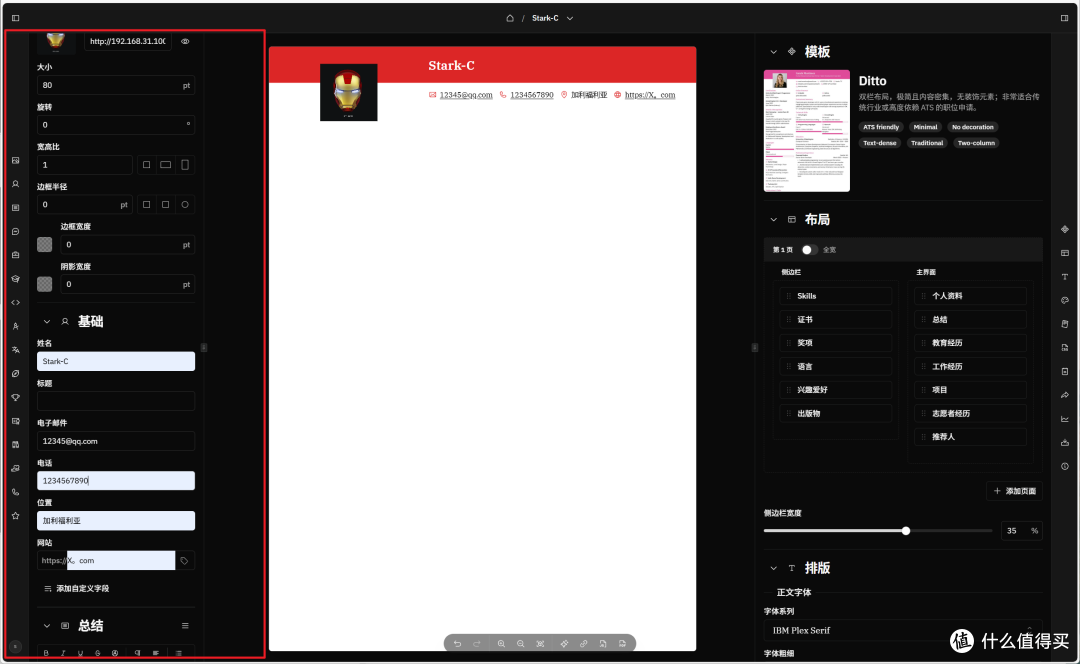Open the information icon in right rail
The width and height of the screenshot is (1080, 664).
coord(1065,466)
